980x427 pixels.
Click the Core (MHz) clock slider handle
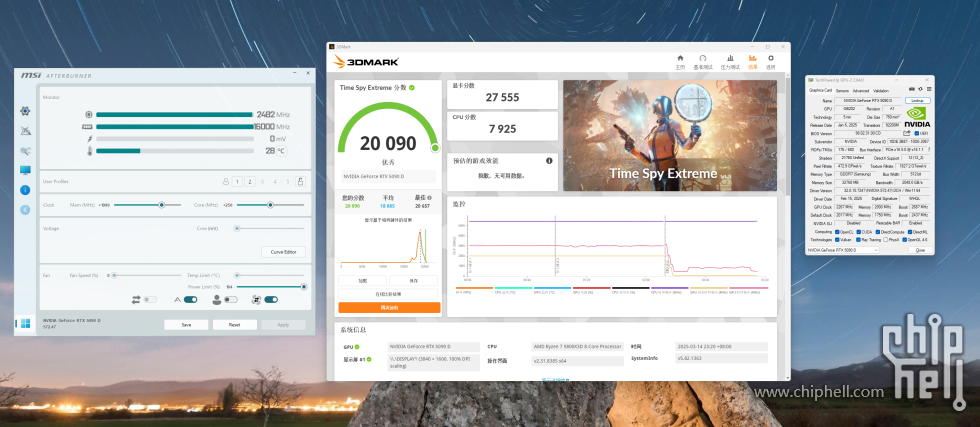[270, 205]
